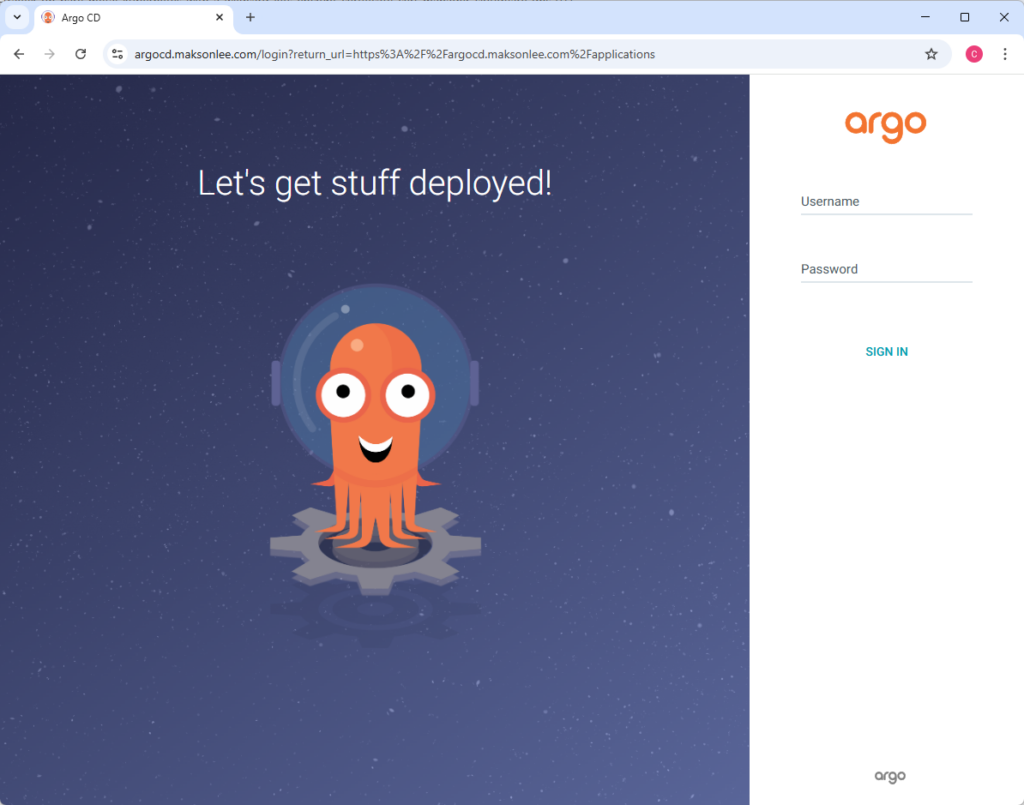Open the Chrome profile avatar
Viewport: 1024px width, 805px height.
(973, 54)
